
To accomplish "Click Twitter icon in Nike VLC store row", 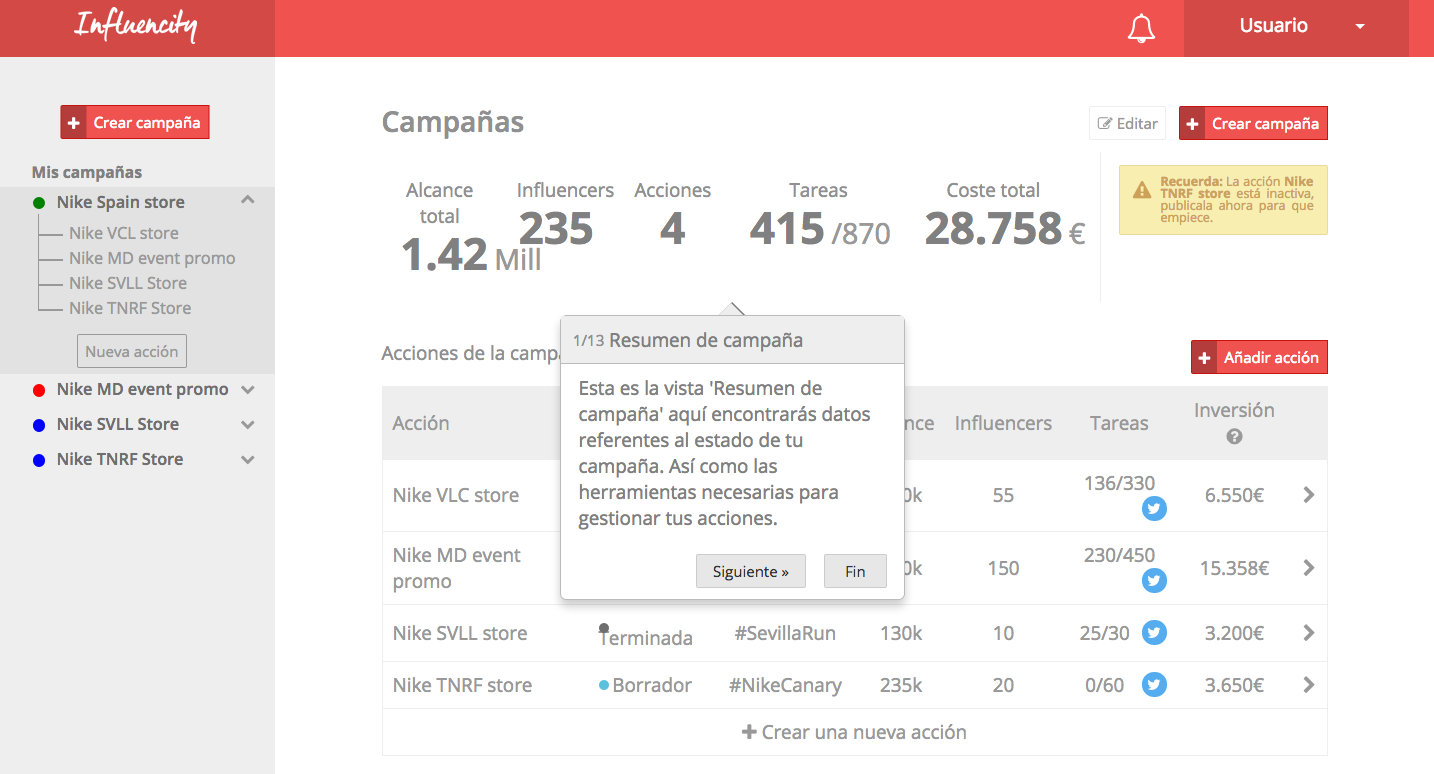I will click(1154, 509).
